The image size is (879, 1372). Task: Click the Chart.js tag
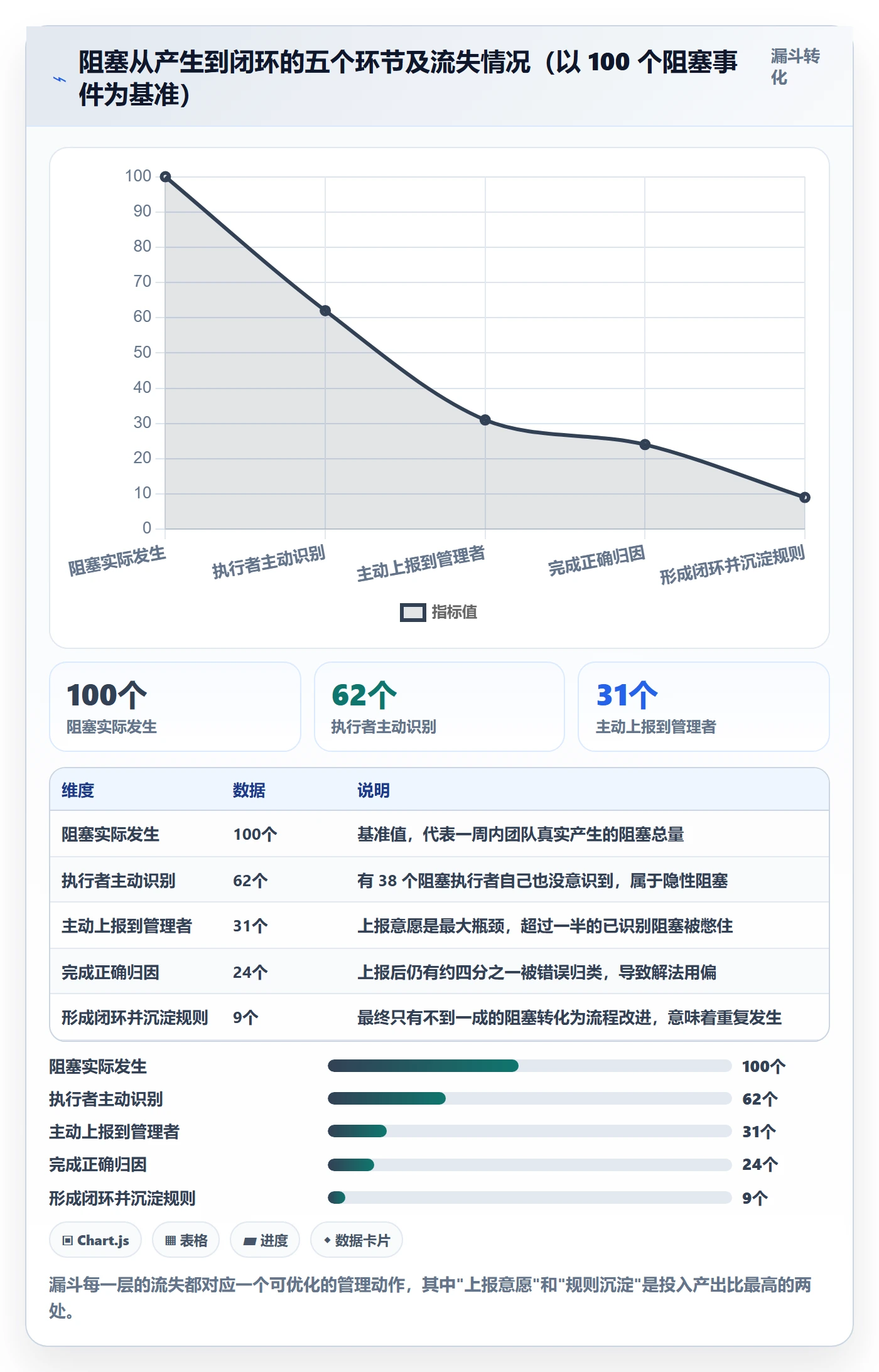(95, 1240)
